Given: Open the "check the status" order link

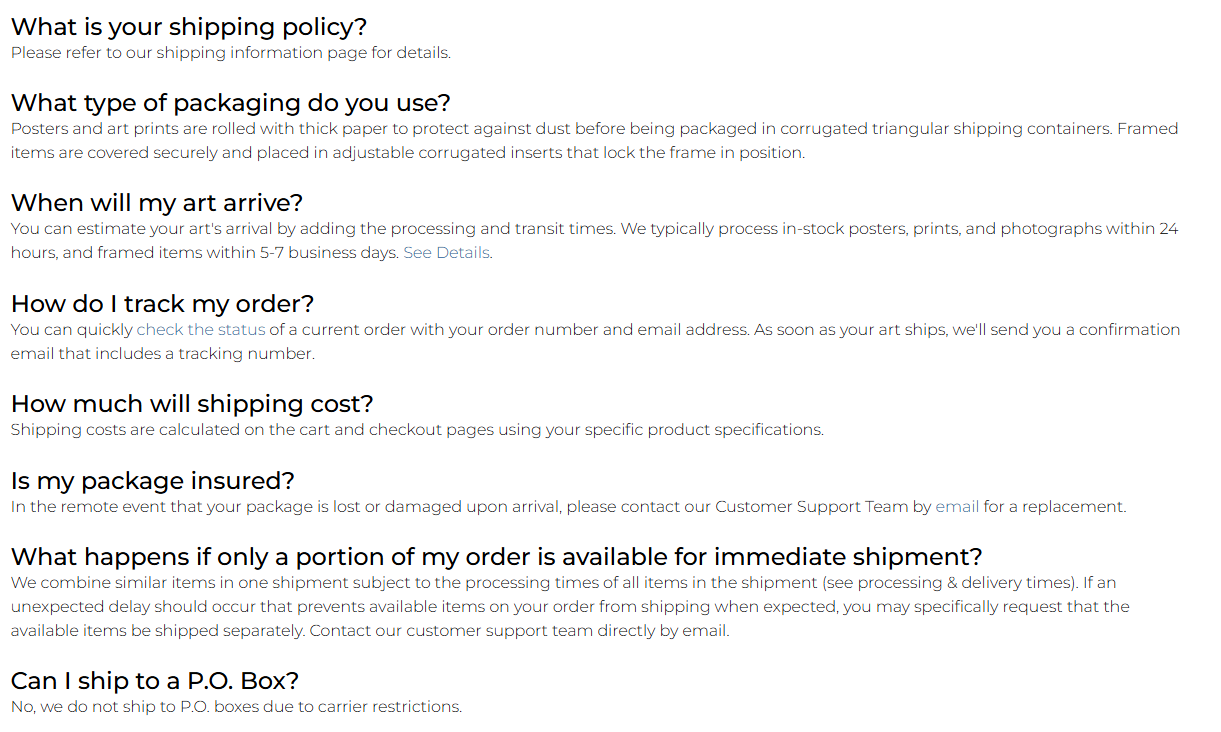Looking at the screenshot, I should (x=201, y=330).
